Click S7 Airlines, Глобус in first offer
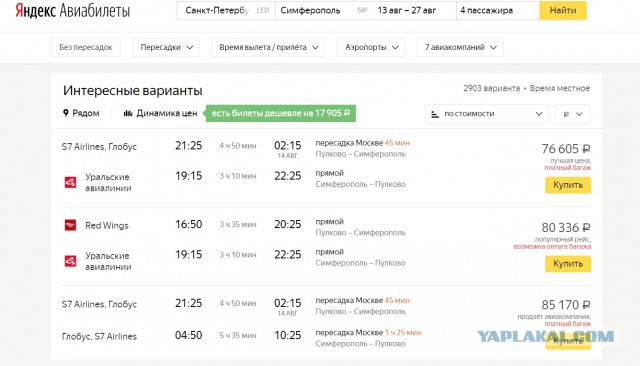The width and height of the screenshot is (640, 366). point(99,147)
